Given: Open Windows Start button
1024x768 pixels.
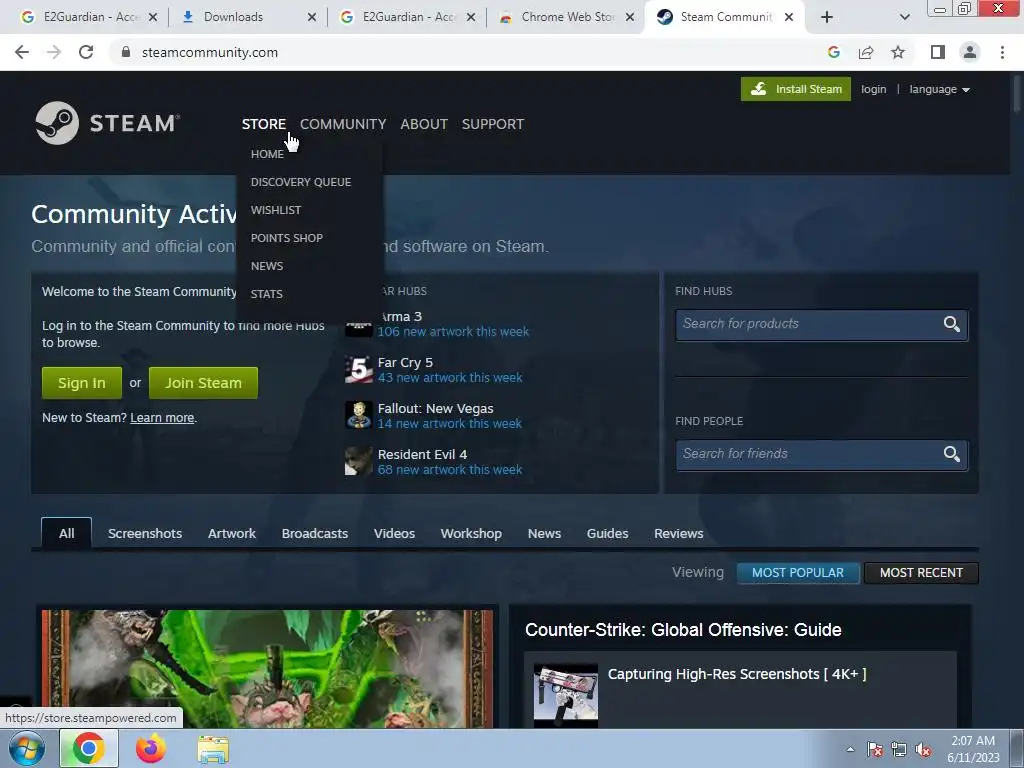Looking at the screenshot, I should [x=27, y=748].
